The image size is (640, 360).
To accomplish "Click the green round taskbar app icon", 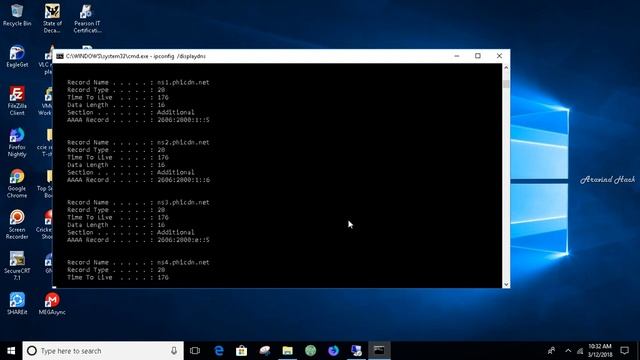I will (311, 351).
